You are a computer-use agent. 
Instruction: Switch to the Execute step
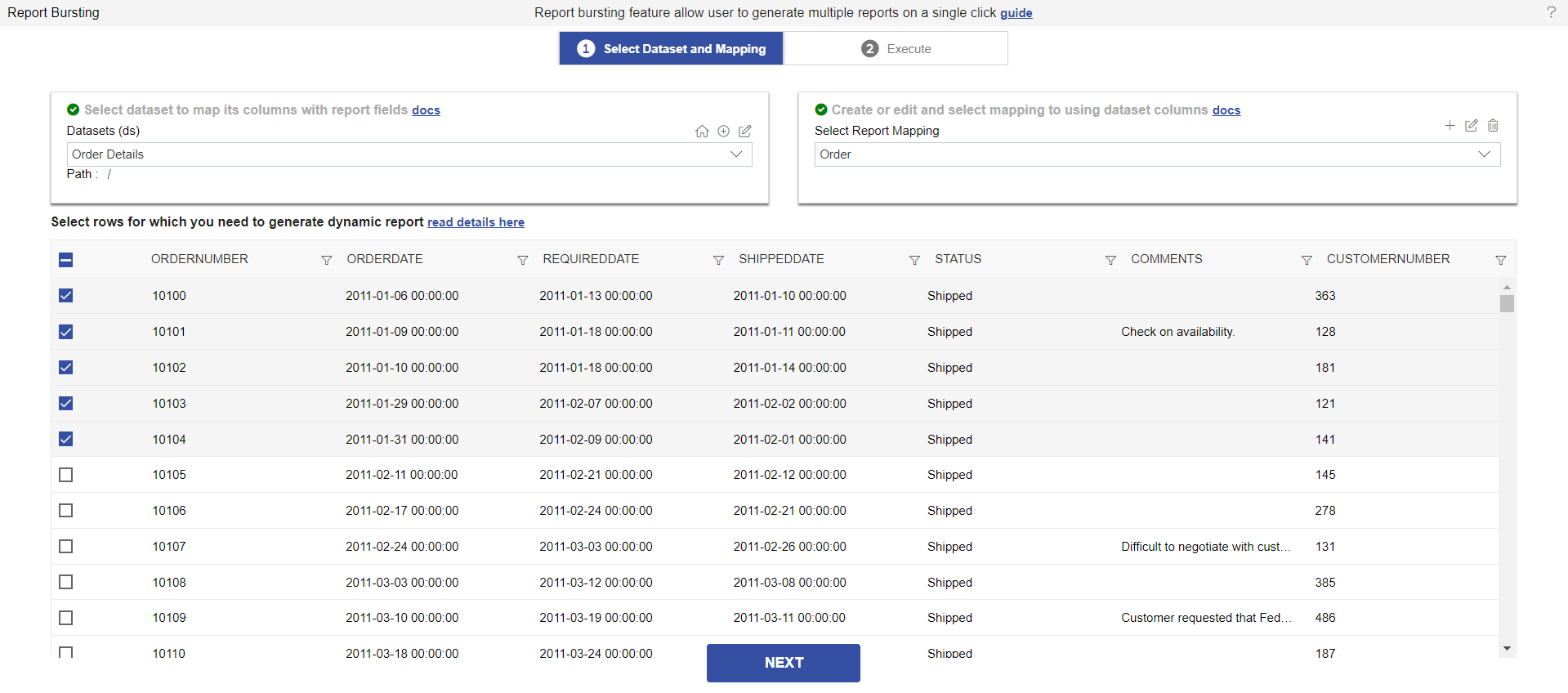tap(896, 49)
